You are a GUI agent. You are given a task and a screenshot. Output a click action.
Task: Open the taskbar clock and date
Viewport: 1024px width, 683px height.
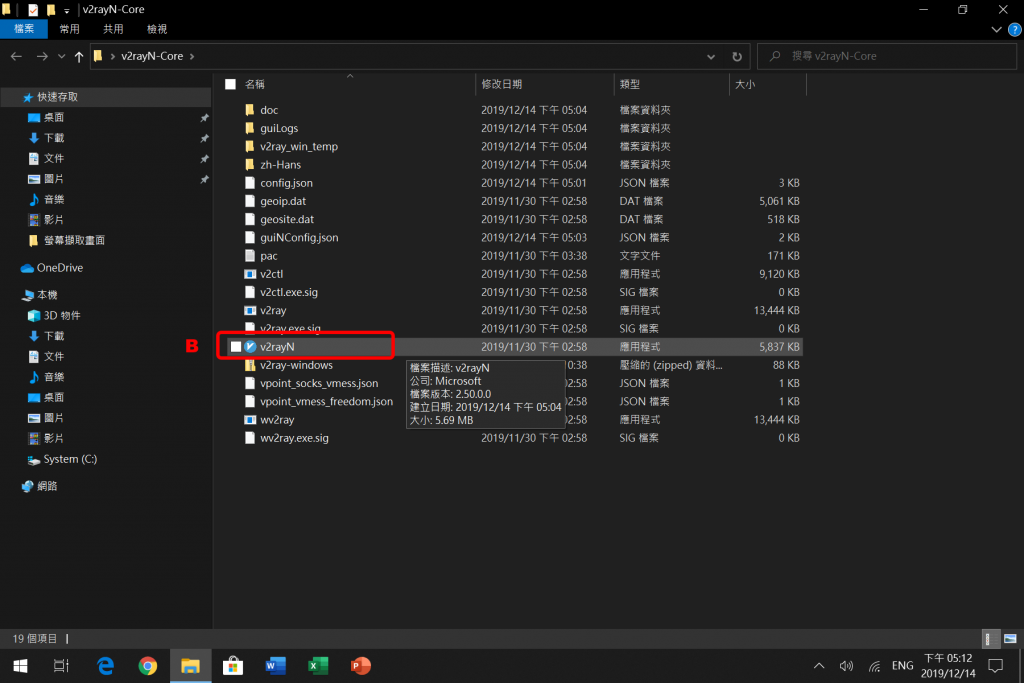948,665
